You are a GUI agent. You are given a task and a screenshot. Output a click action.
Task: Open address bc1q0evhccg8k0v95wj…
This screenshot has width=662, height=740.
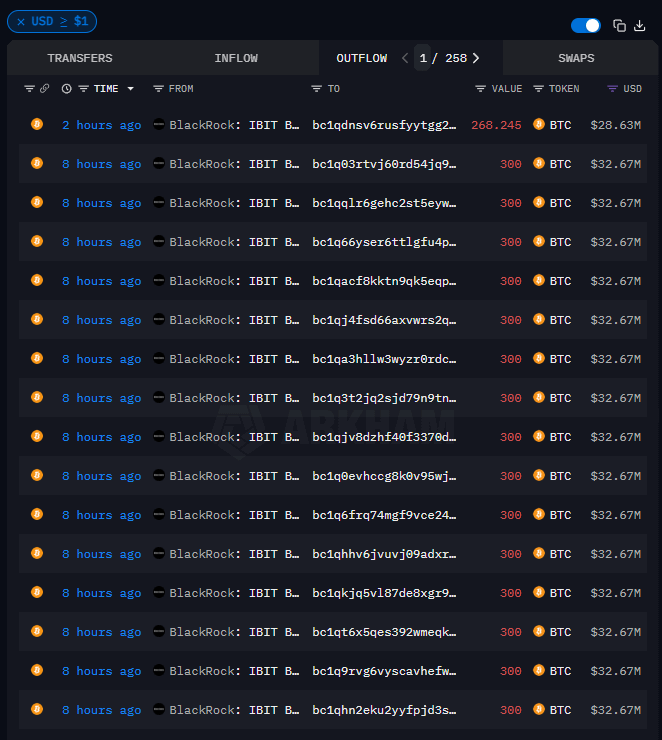point(384,476)
